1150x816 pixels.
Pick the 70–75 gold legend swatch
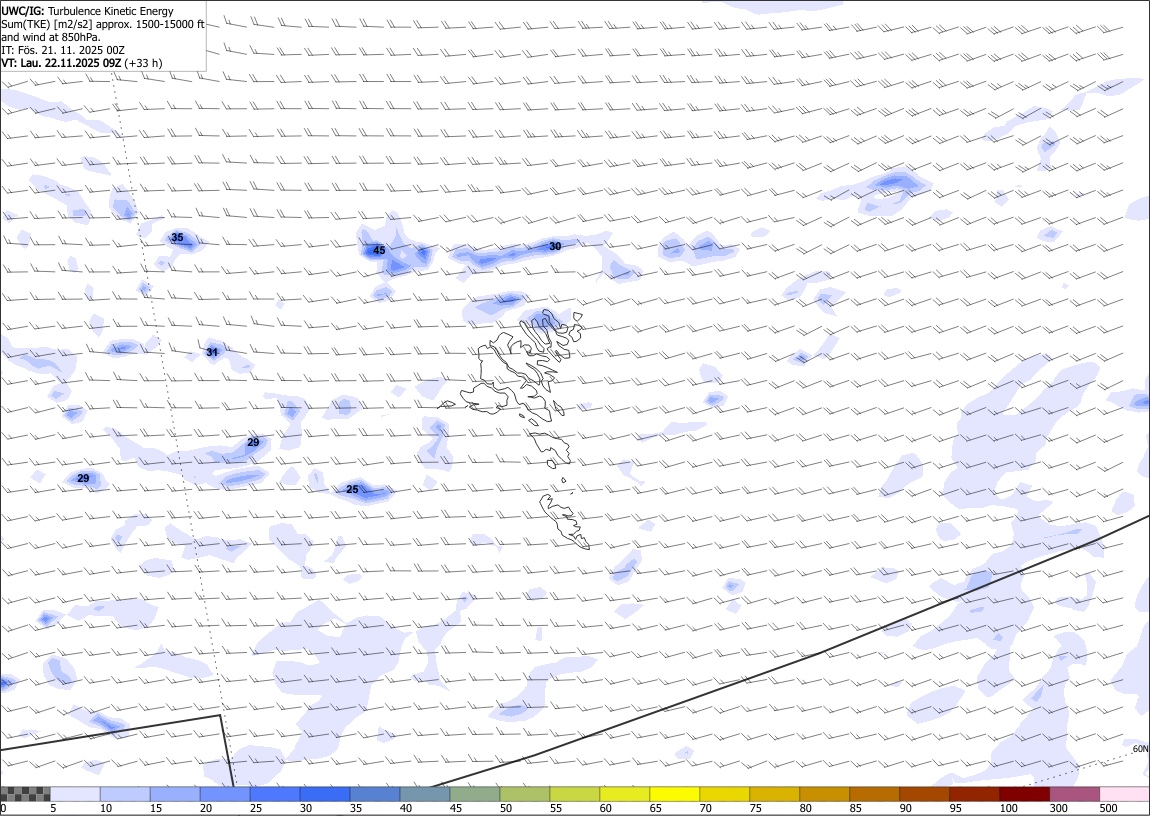point(724,794)
